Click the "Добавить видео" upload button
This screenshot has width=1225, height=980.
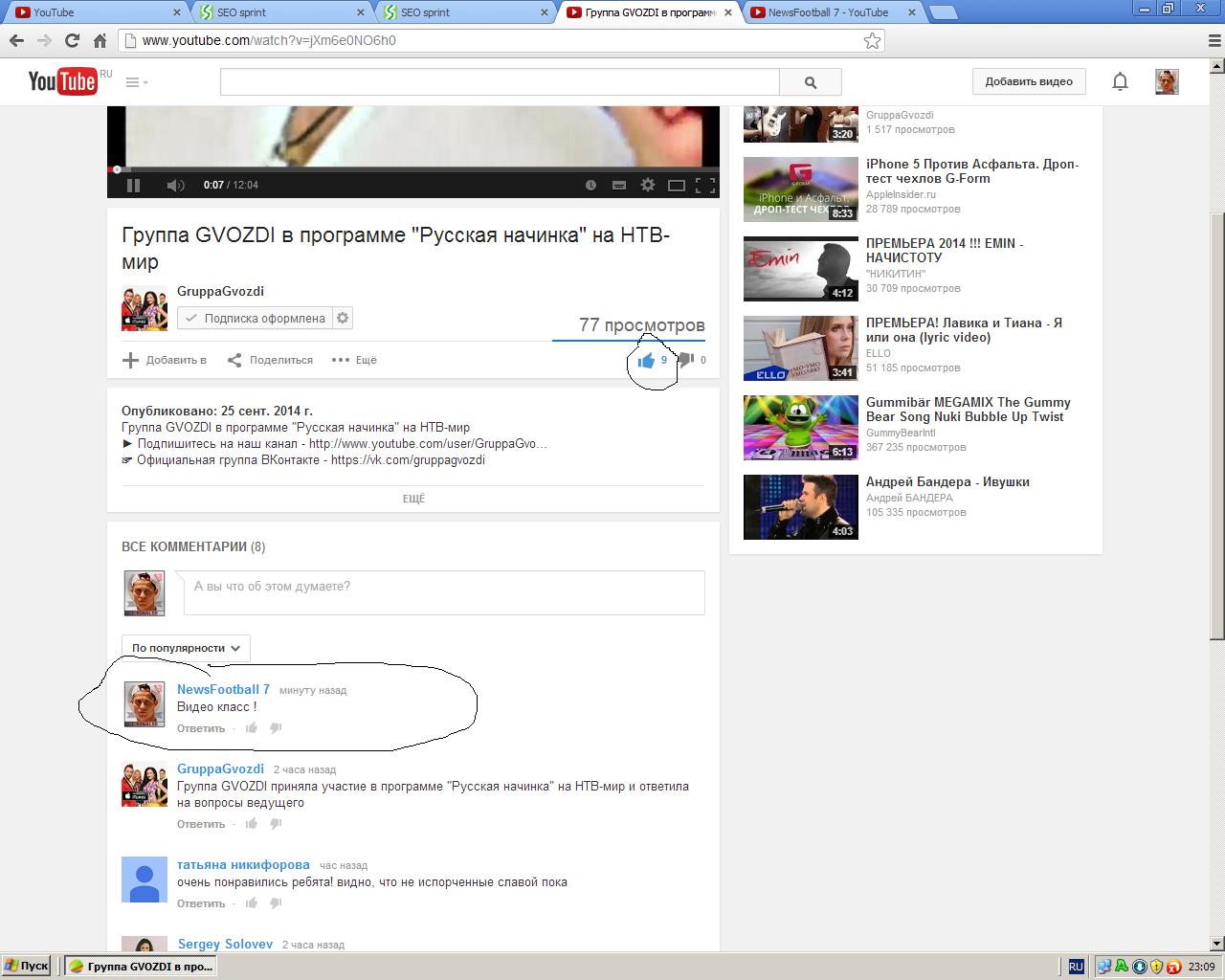click(1029, 81)
